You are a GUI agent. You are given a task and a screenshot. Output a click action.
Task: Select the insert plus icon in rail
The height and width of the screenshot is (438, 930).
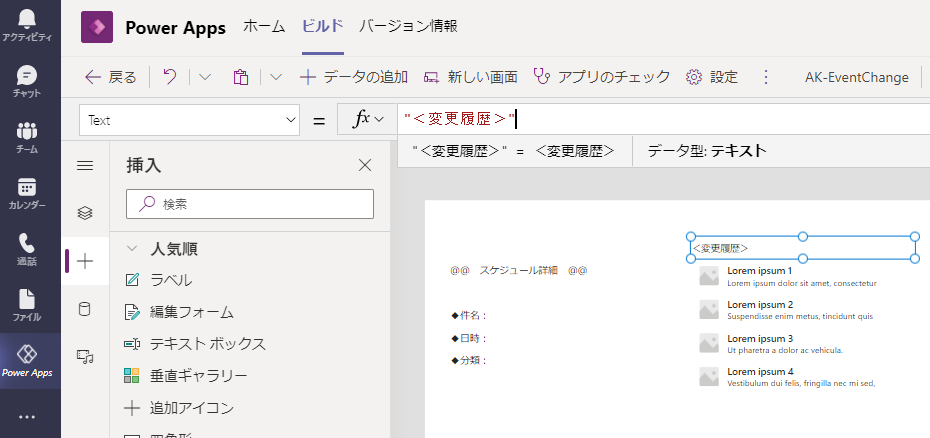[85, 261]
